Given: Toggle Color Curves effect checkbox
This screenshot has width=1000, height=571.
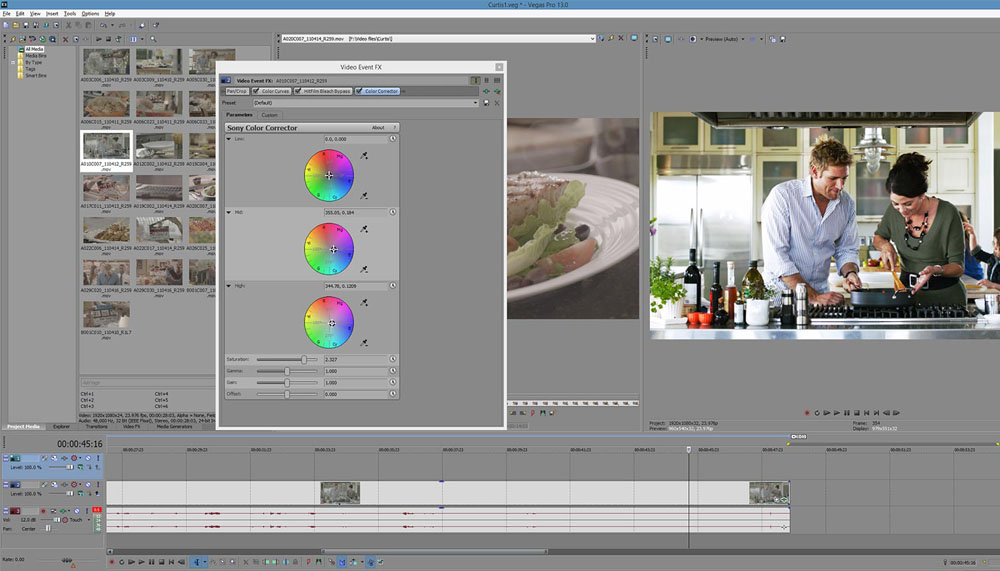Looking at the screenshot, I should coord(256,91).
